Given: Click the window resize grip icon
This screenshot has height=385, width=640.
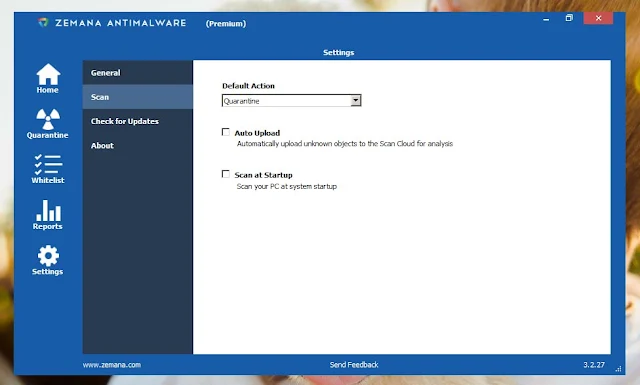Looking at the screenshot, I should [618, 368].
